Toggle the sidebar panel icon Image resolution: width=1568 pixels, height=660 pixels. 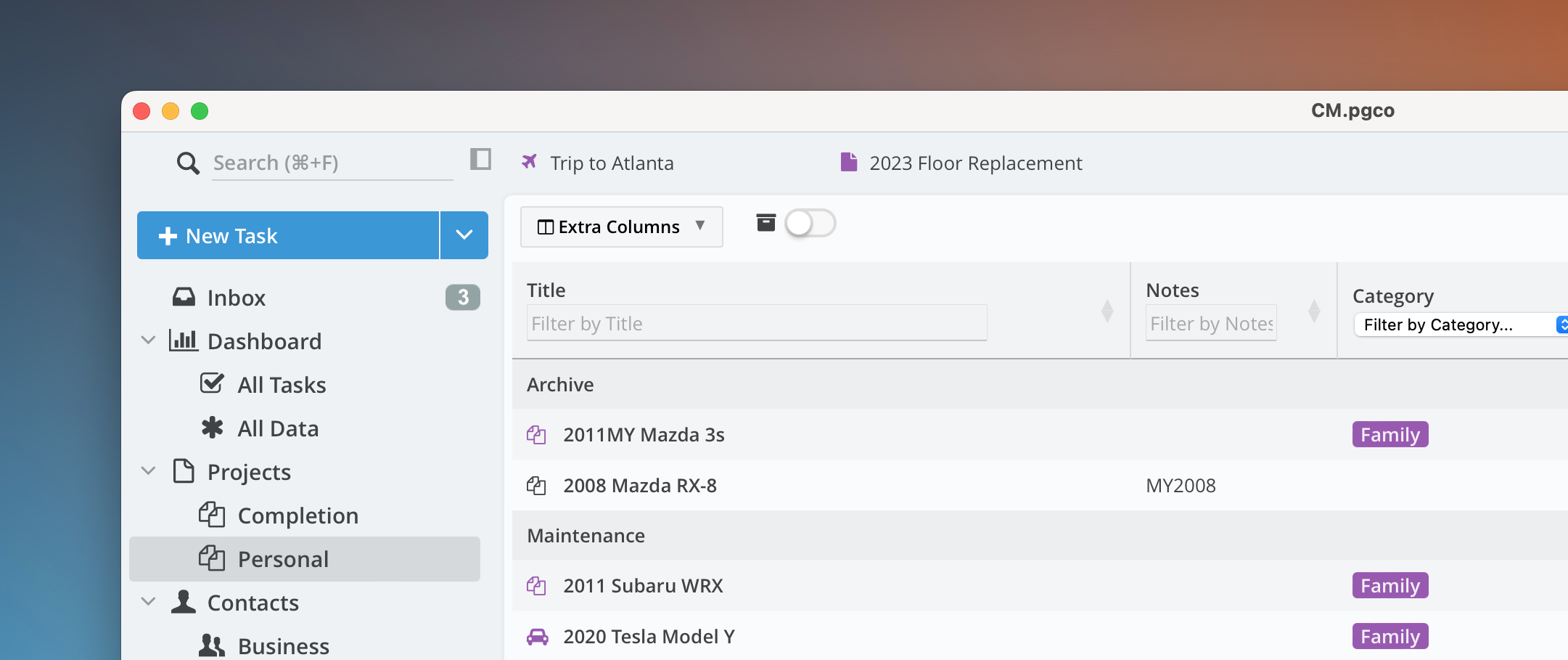pos(480,159)
